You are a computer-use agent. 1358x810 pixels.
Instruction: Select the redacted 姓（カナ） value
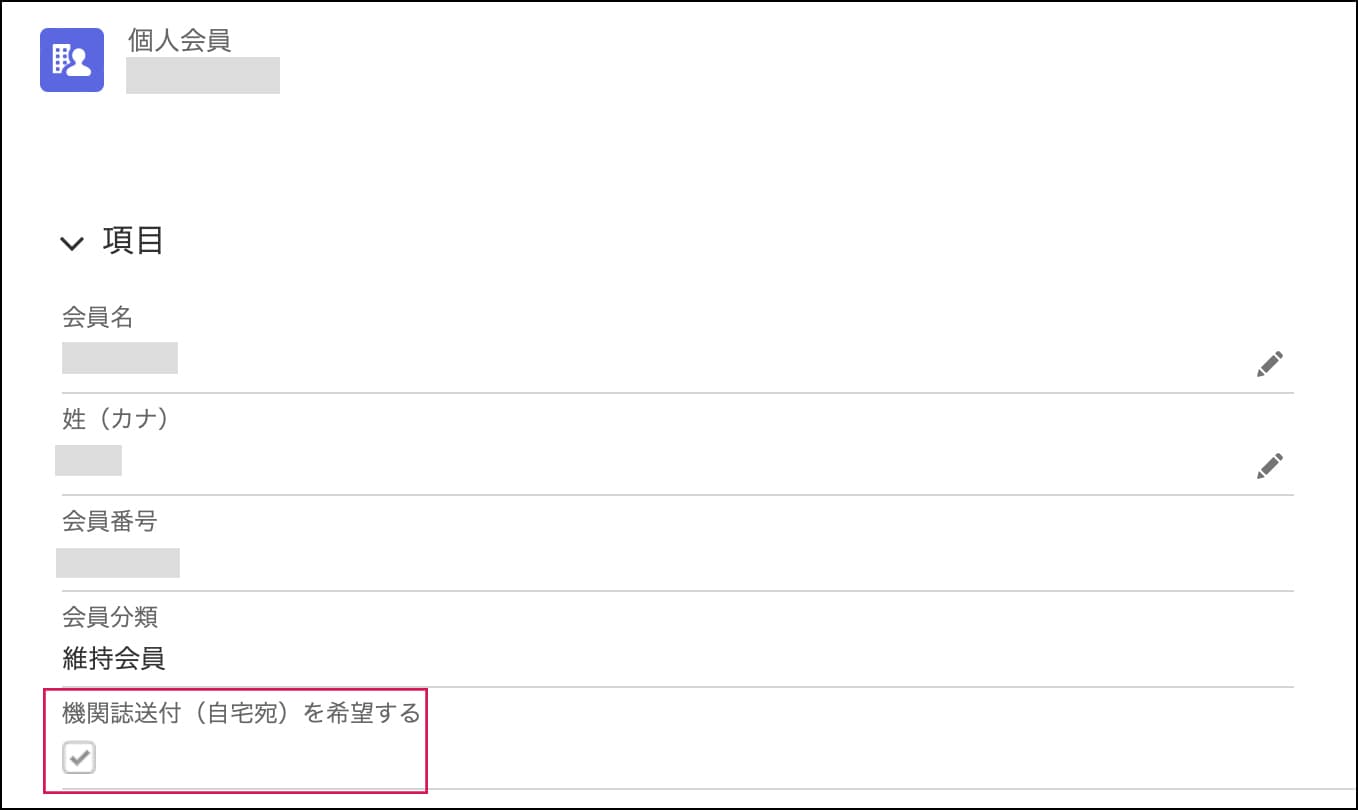[89, 460]
